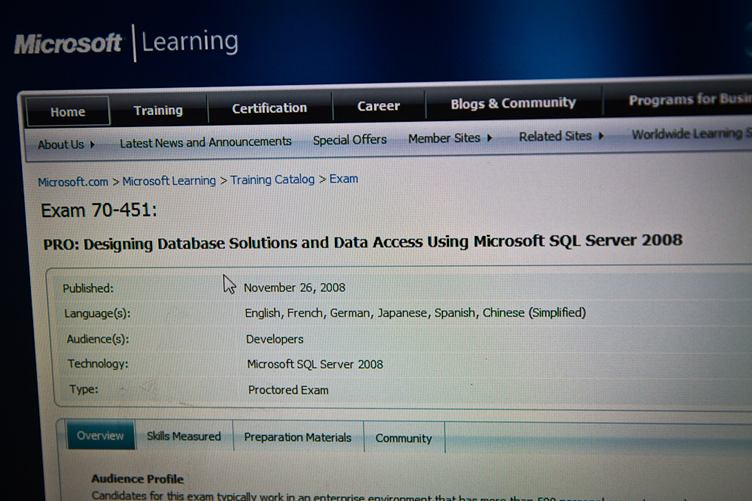Switch to the Skills Measured tab
This screenshot has height=501, width=752.
[x=184, y=436]
